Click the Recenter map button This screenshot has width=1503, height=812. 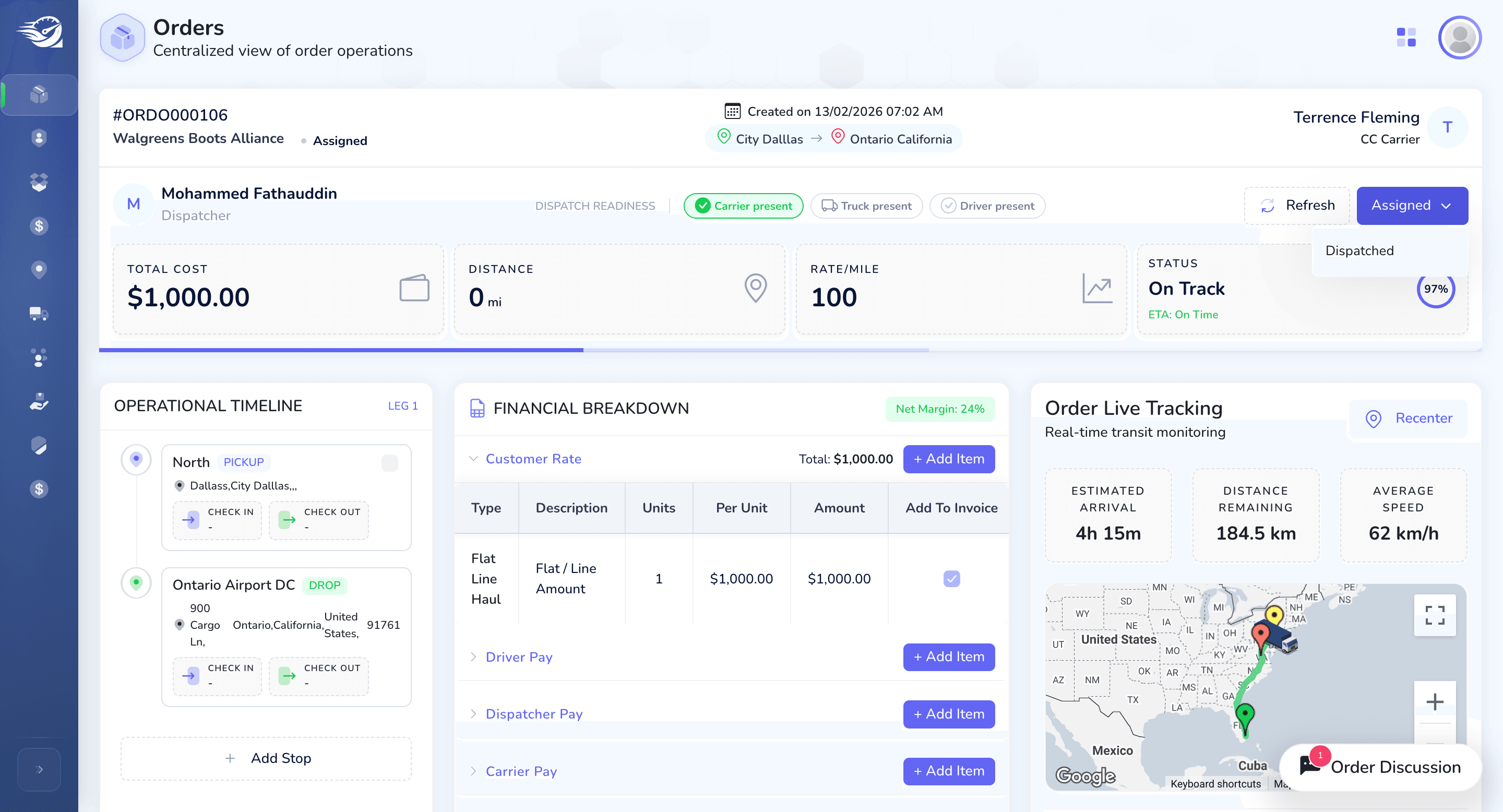tap(1409, 418)
